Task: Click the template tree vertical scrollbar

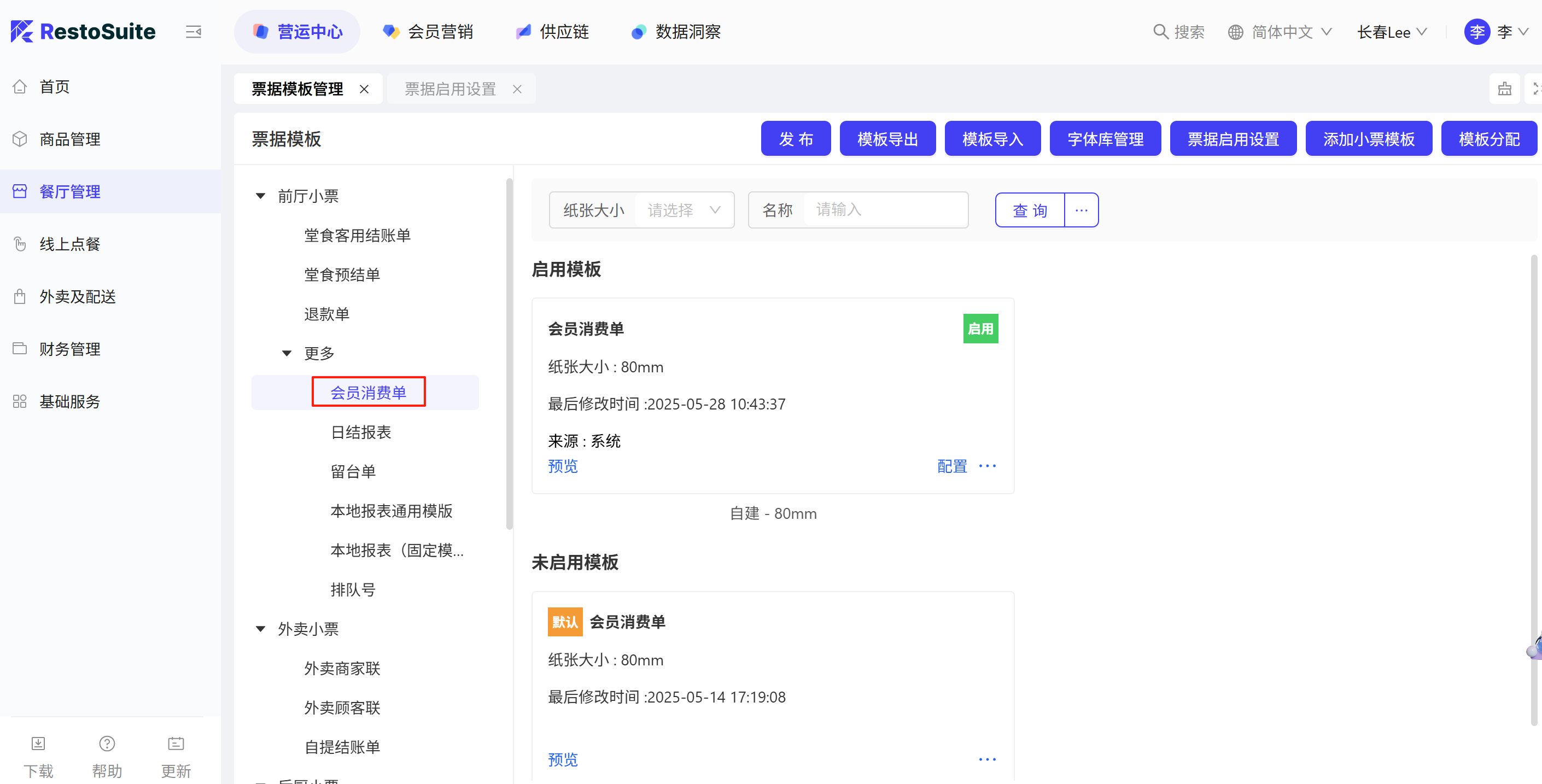Action: (510, 353)
